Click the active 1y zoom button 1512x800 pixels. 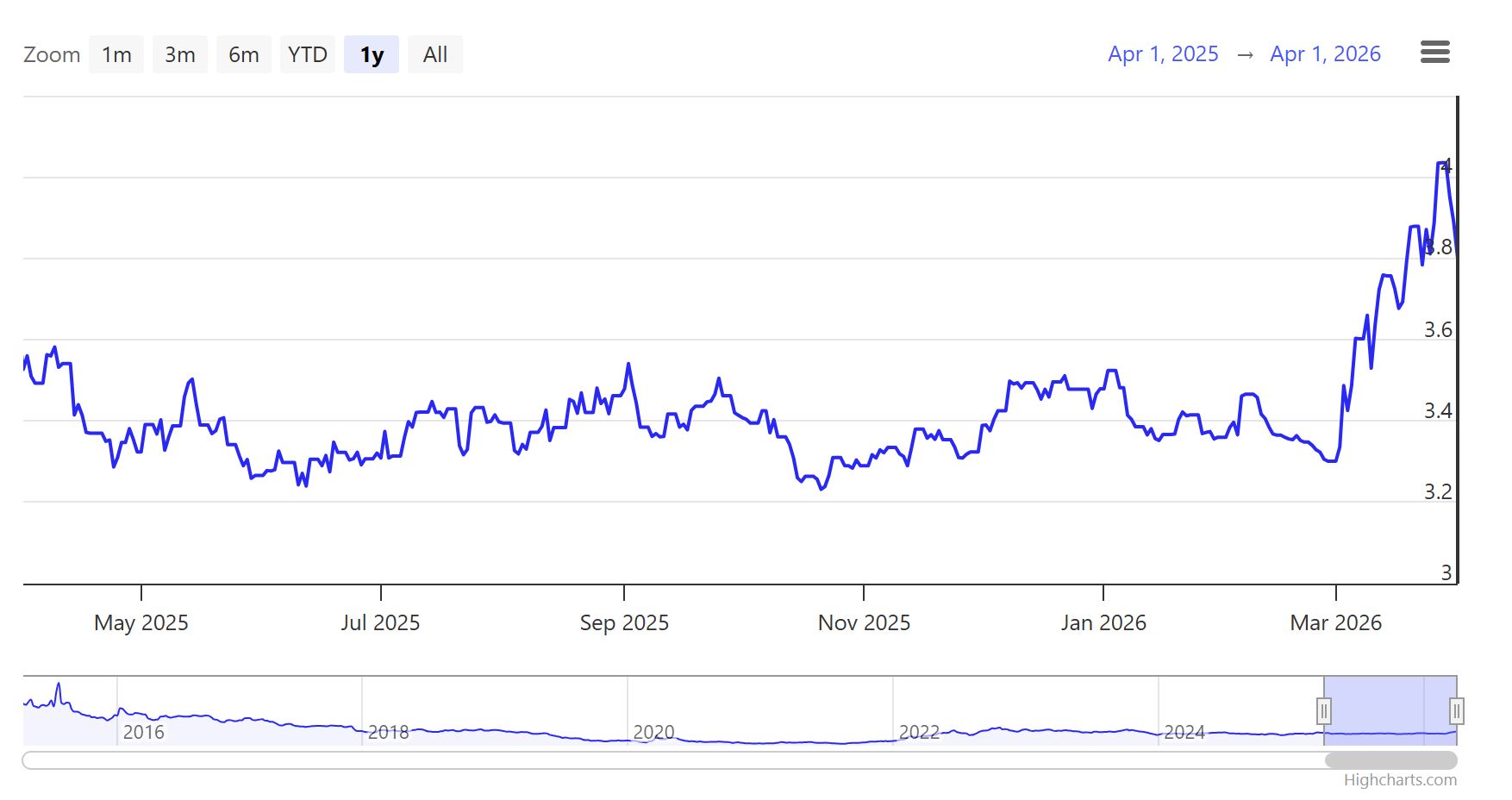(x=372, y=55)
